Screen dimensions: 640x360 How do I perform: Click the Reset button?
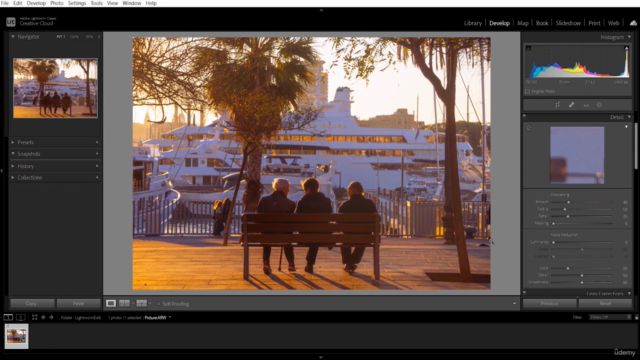tap(605, 303)
